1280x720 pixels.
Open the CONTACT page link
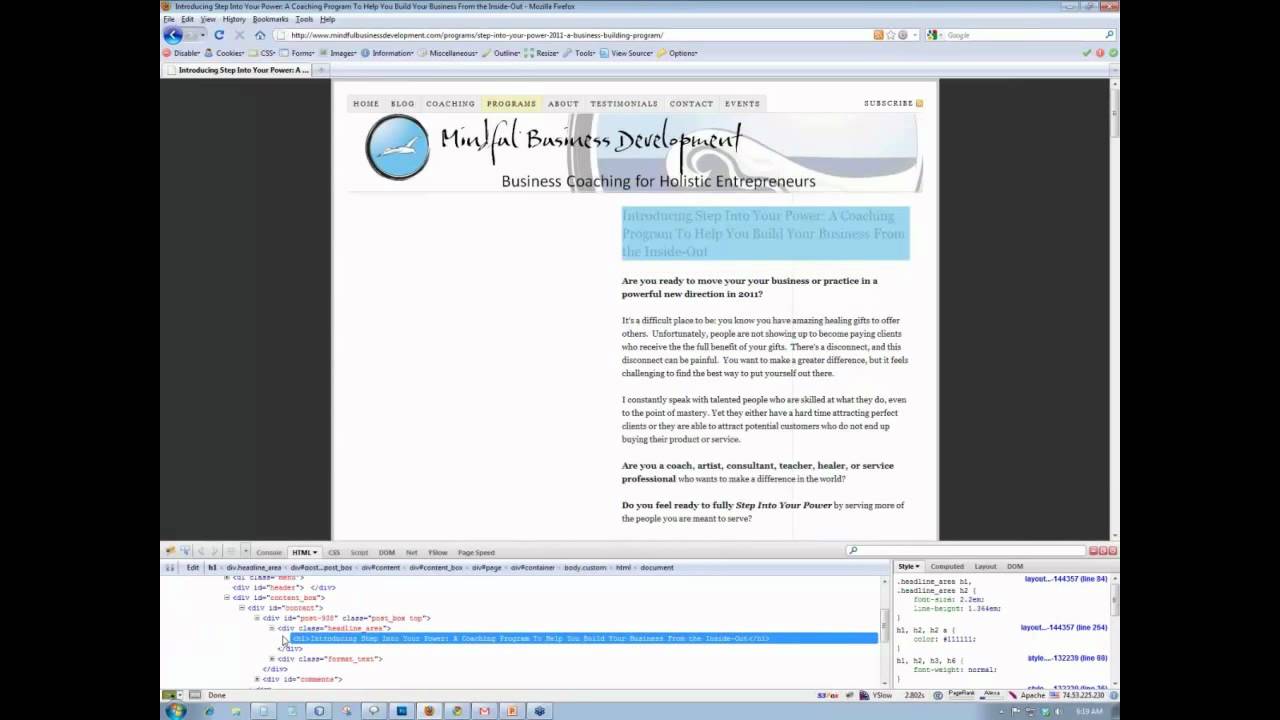click(691, 103)
